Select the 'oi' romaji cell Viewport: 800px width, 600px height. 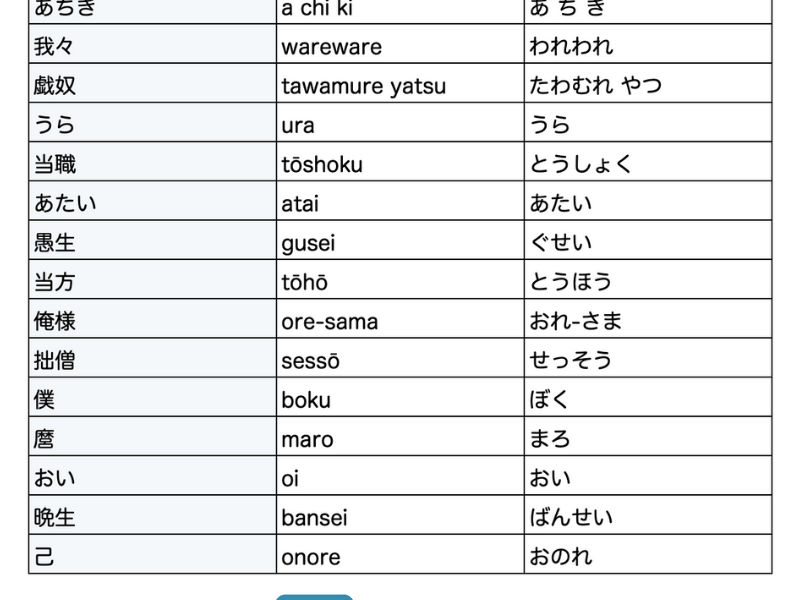pyautogui.click(x=400, y=478)
